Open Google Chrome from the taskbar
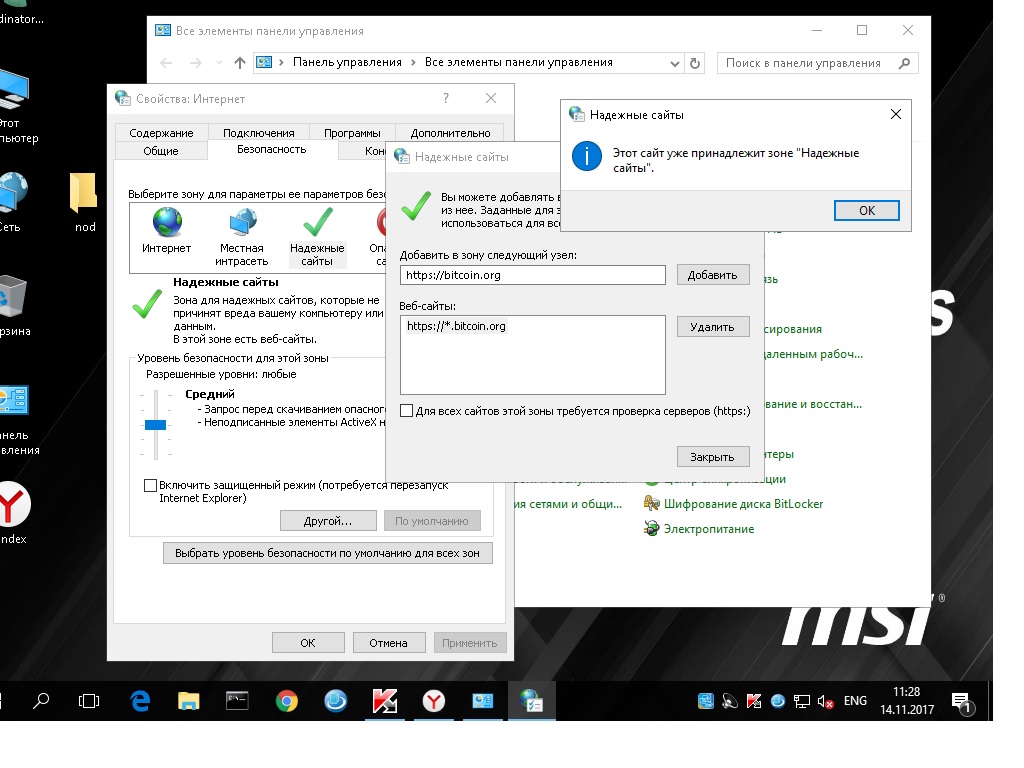Image resolution: width=1024 pixels, height=768 pixels. 287,701
